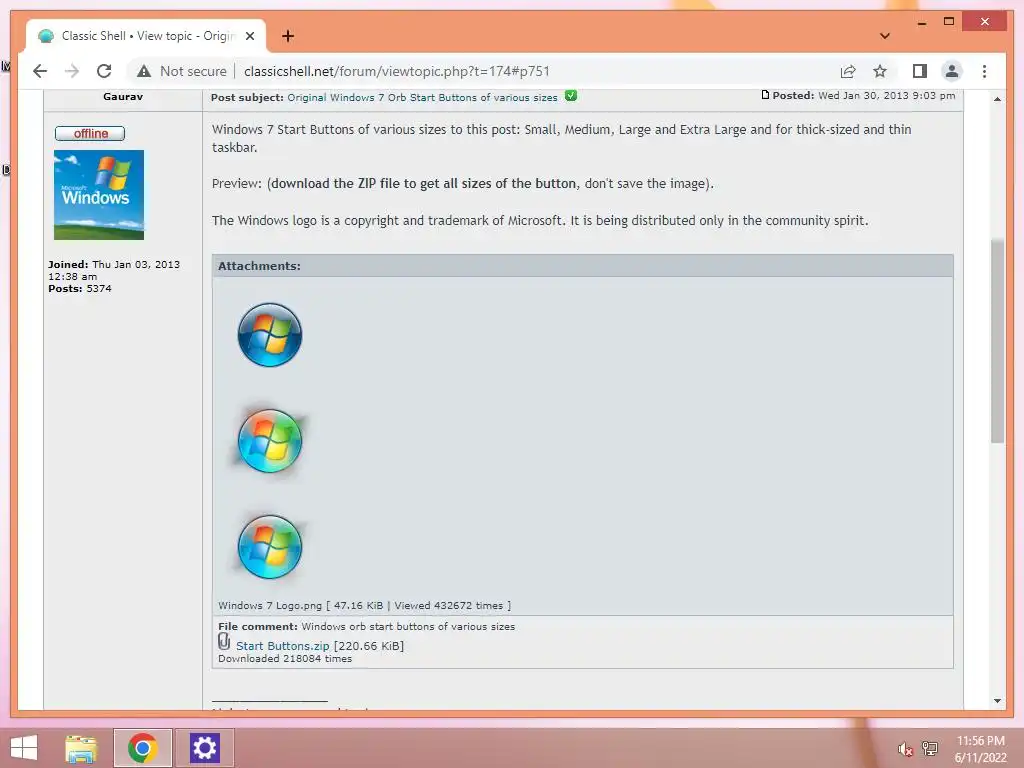
Task: Close the Classic Shell tab
Action: point(249,36)
